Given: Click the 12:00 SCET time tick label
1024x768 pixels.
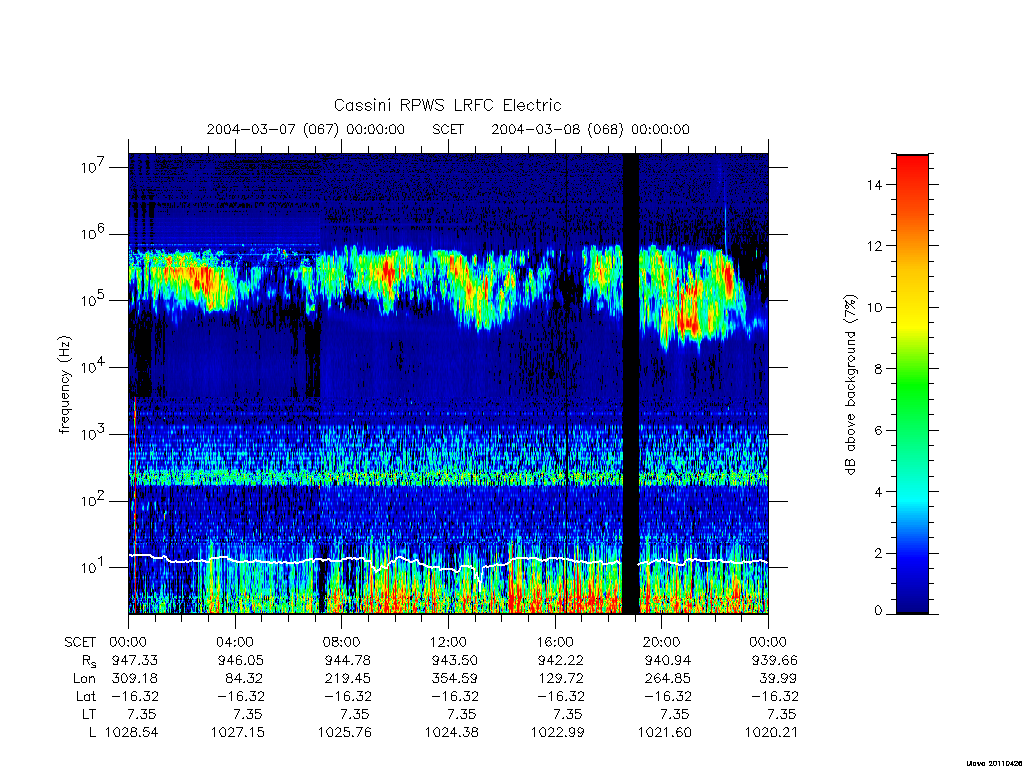Looking at the screenshot, I should (448, 642).
